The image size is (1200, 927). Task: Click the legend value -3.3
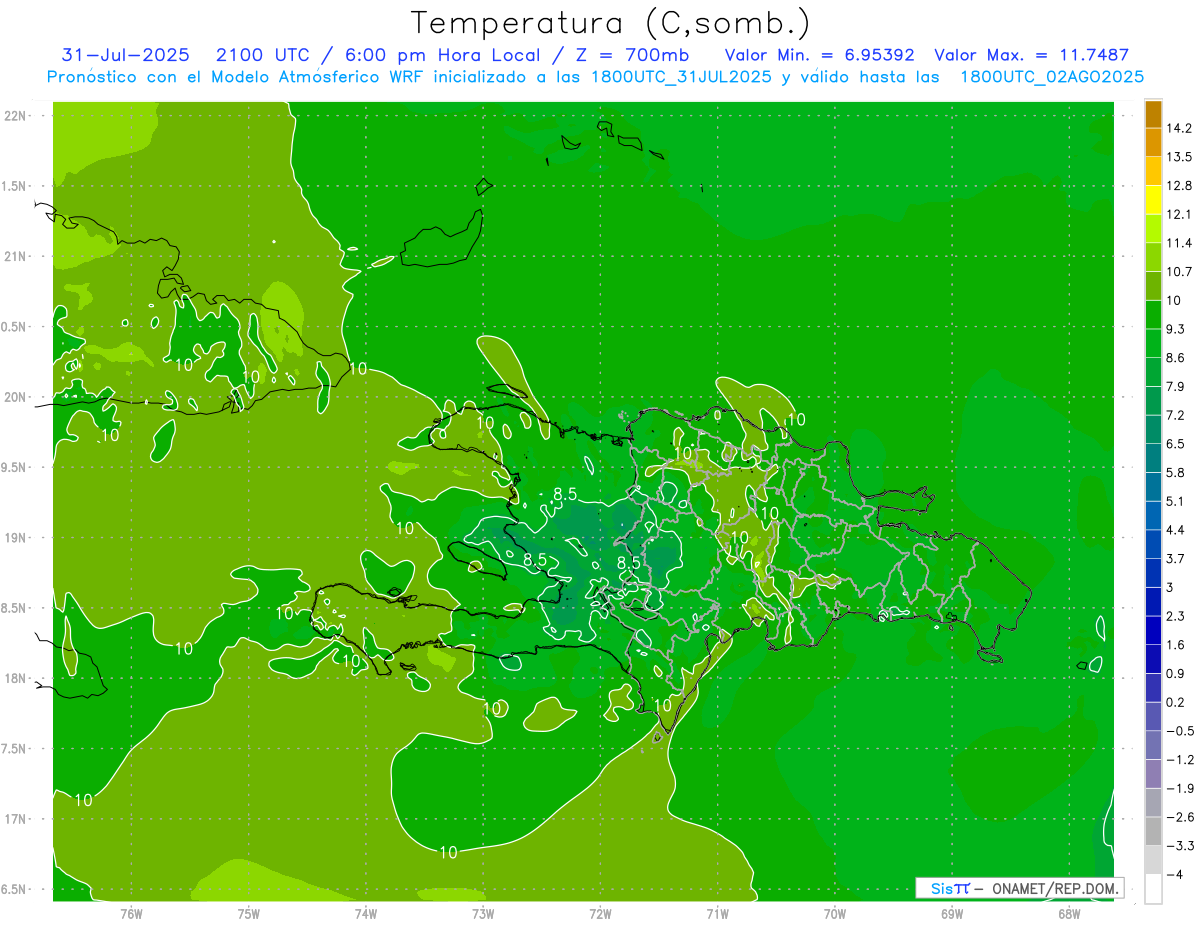[x=1179, y=847]
